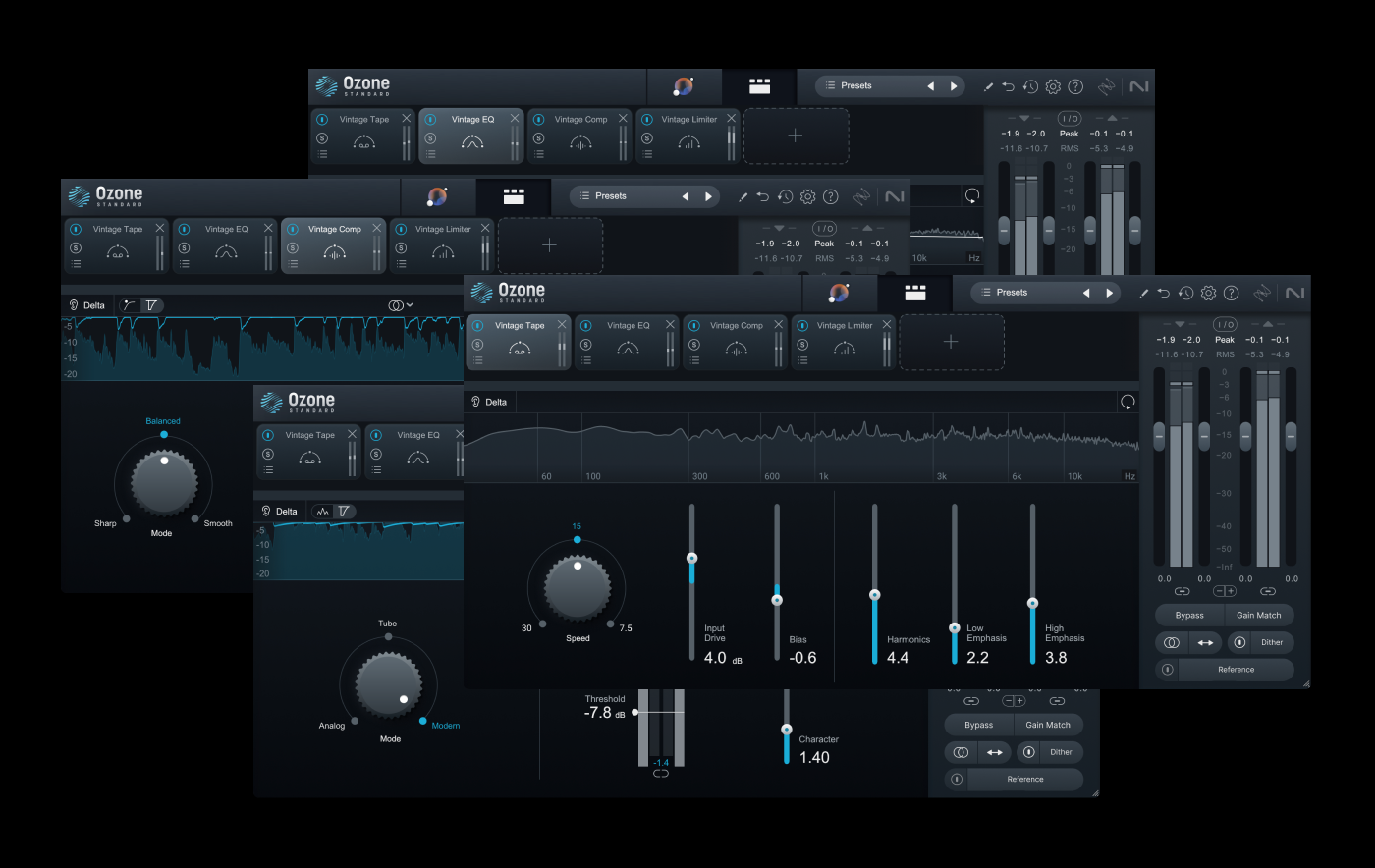Open Vintage EQ module preset list in front window
1375x868 pixels.
[x=586, y=361]
